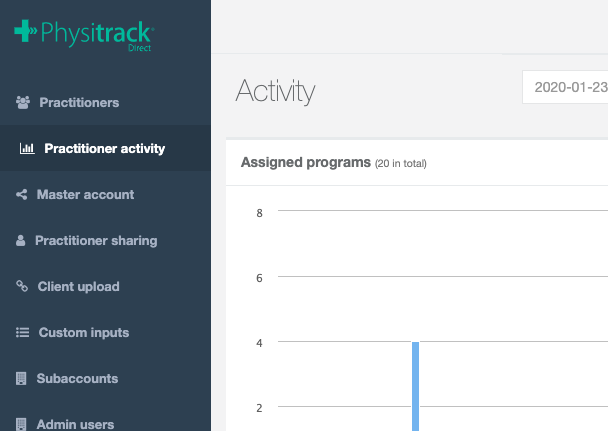This screenshot has height=431, width=608.
Task: Go to Master account page
Action: (x=85, y=195)
